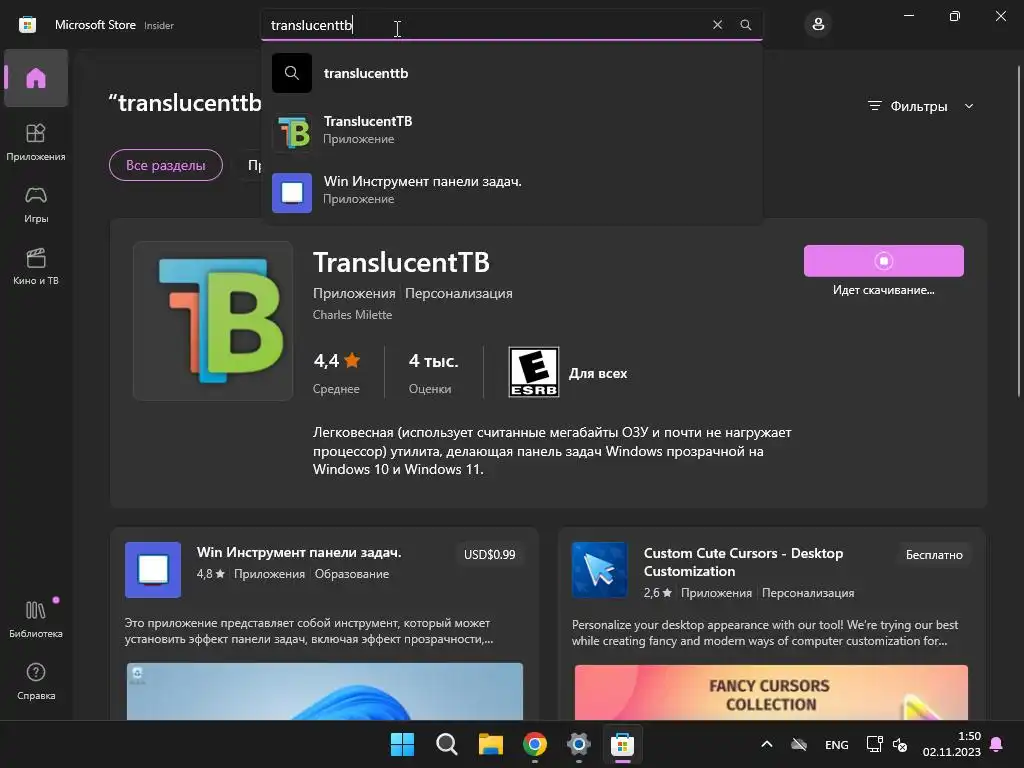Clear the search box with the X icon
The height and width of the screenshot is (768, 1024).
point(717,25)
